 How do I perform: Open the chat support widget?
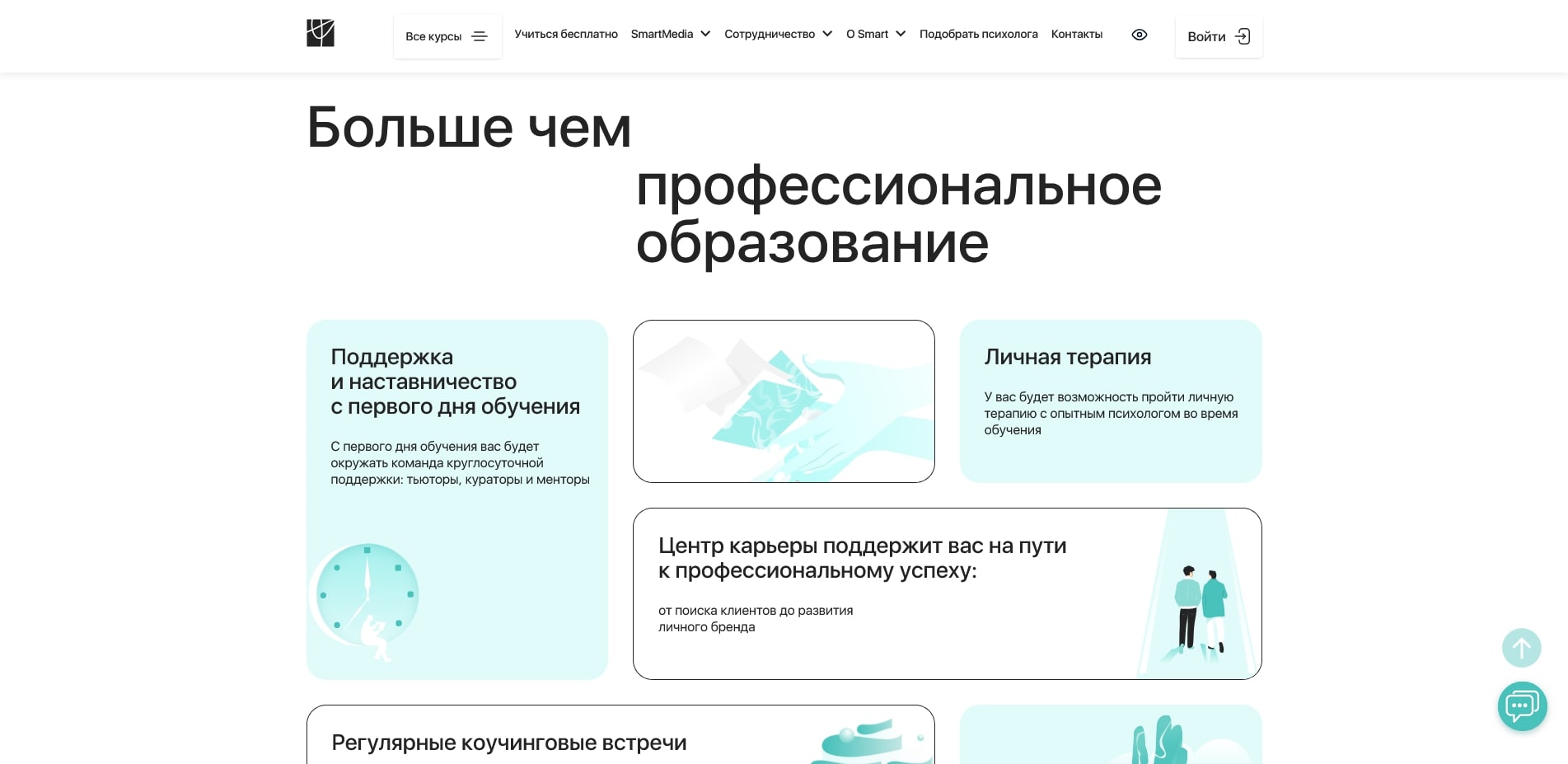point(1522,706)
